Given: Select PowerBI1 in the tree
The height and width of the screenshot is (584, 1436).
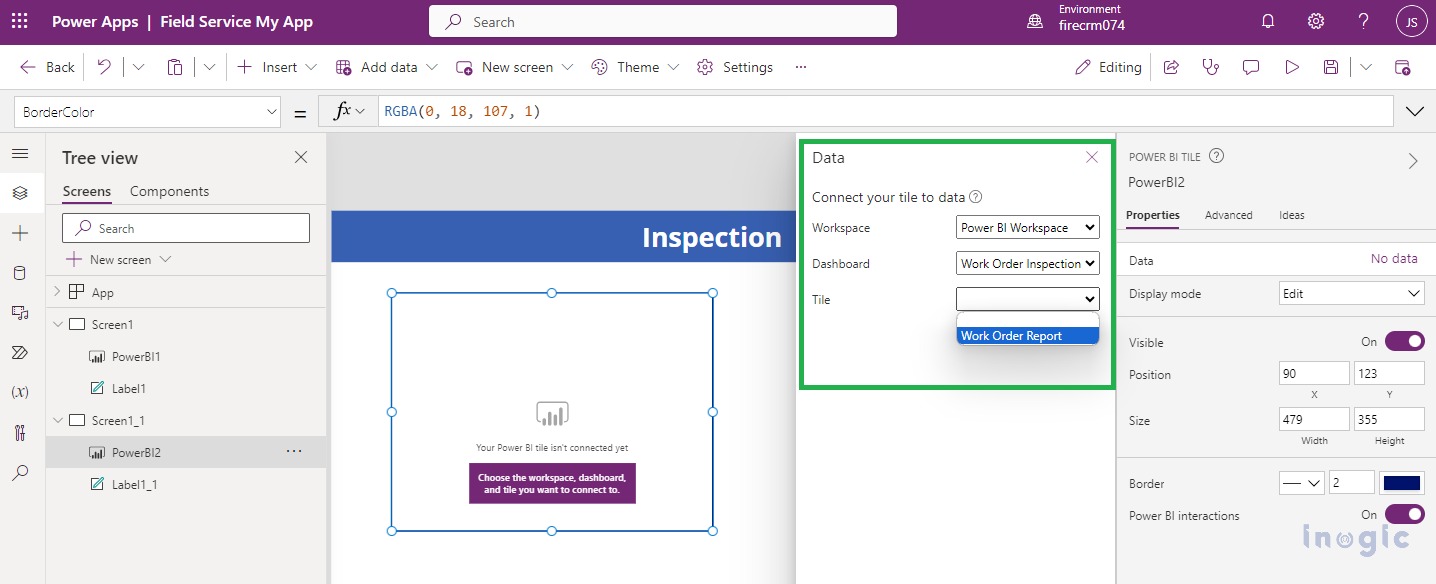Looking at the screenshot, I should coord(136,356).
